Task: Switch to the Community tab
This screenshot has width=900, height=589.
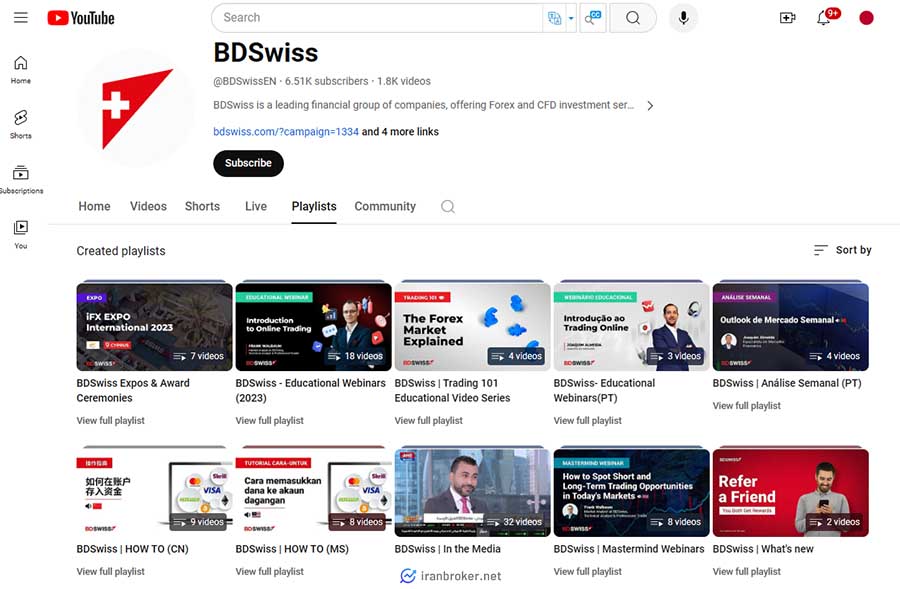Action: click(x=385, y=207)
